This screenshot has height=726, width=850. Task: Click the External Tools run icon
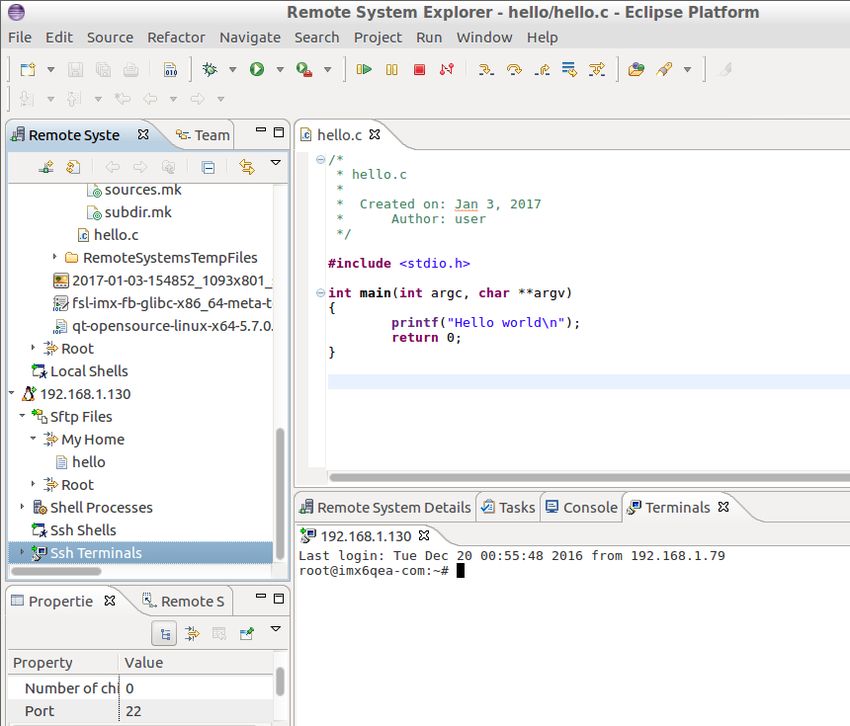coord(304,69)
